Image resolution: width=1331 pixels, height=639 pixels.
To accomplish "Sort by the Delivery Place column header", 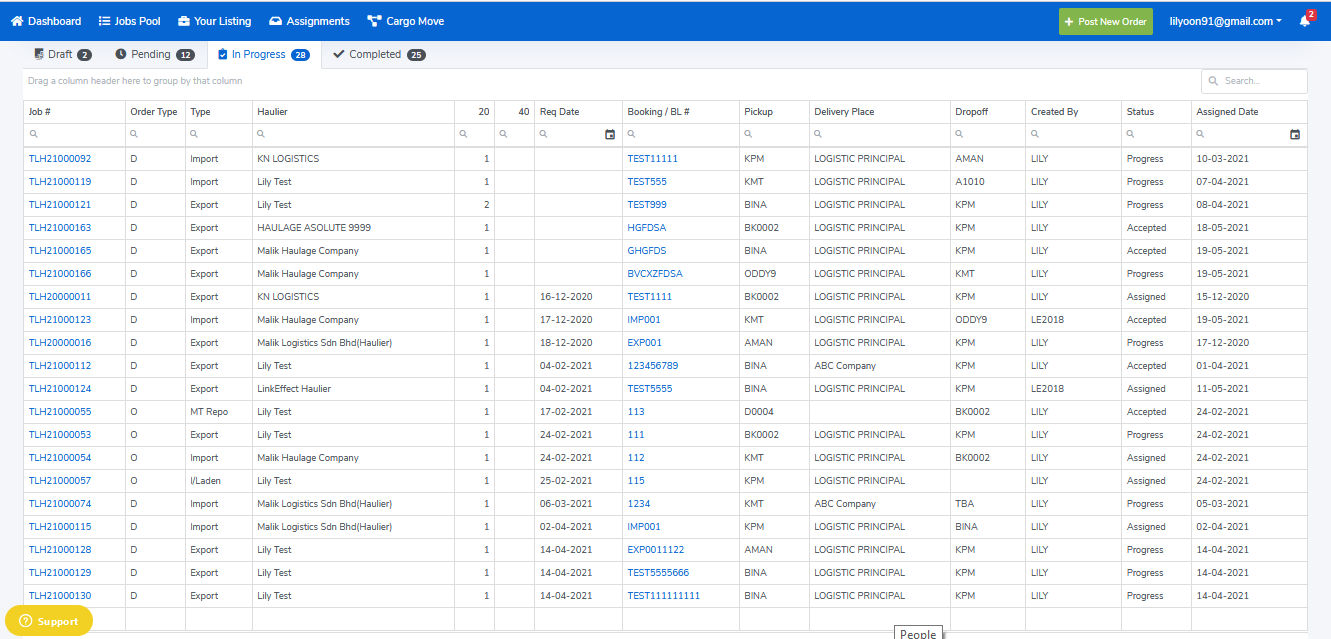I will point(844,112).
